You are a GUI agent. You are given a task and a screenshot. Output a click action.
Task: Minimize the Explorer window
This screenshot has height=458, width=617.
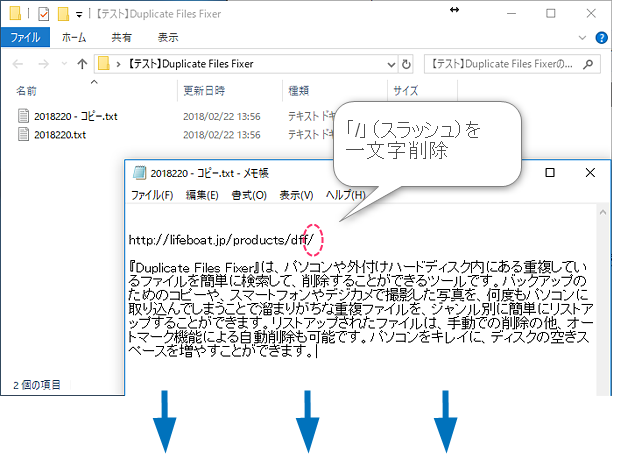click(x=511, y=13)
